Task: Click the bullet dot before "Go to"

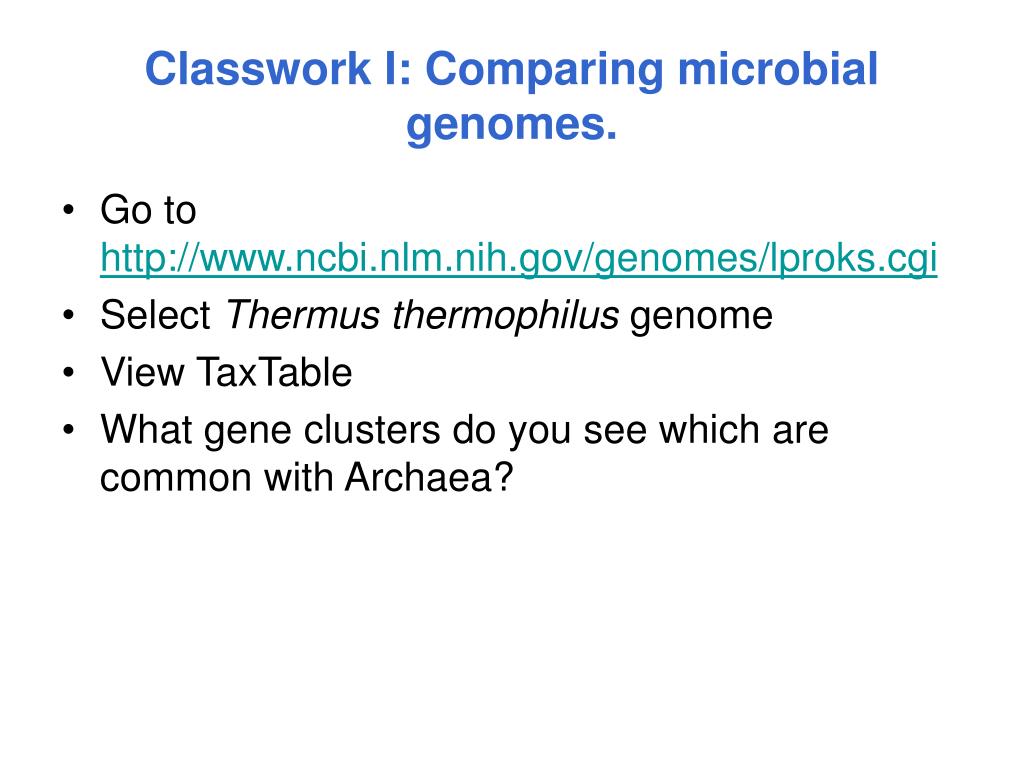Action: coord(69,210)
